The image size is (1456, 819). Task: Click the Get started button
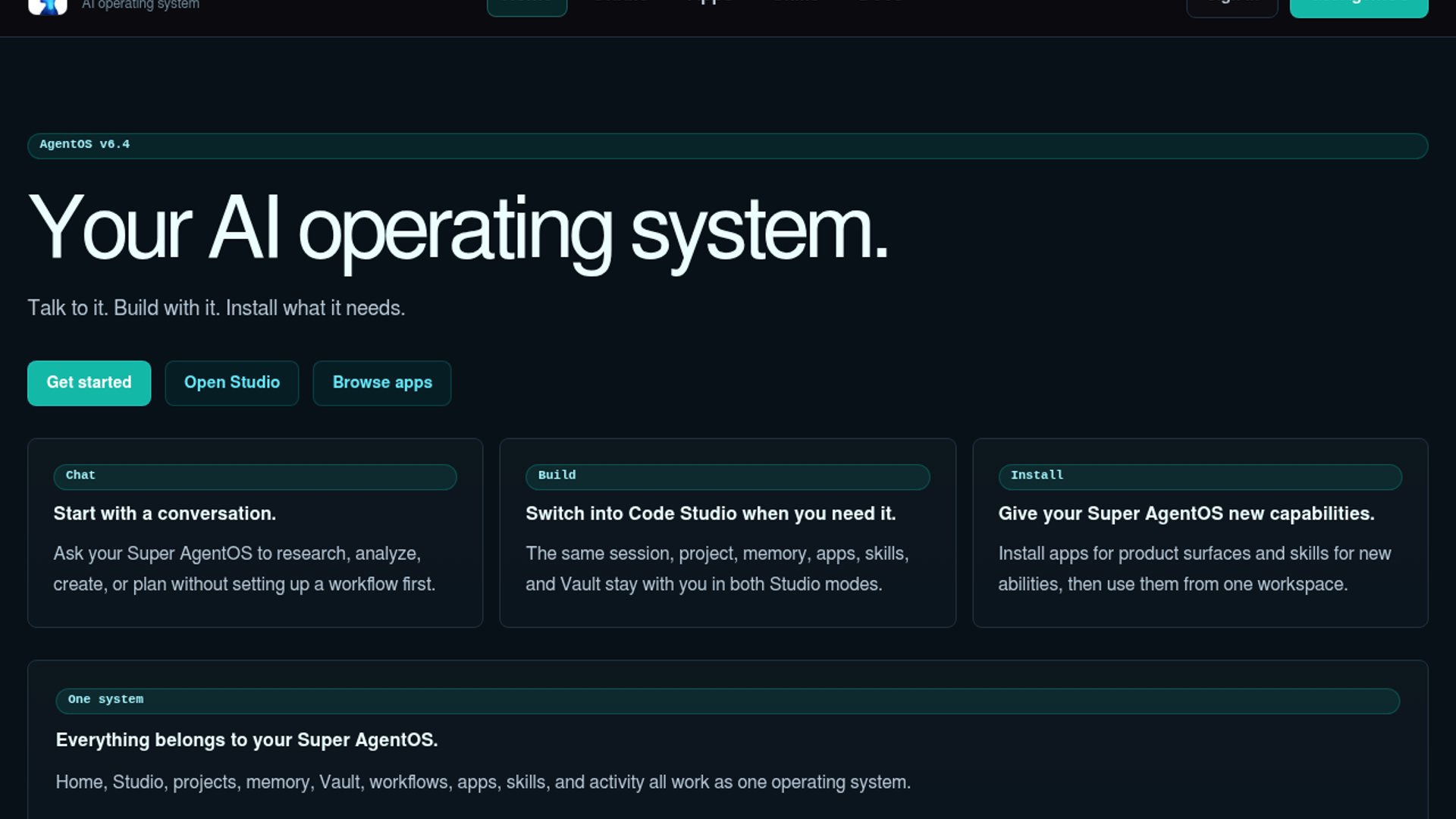(x=89, y=383)
